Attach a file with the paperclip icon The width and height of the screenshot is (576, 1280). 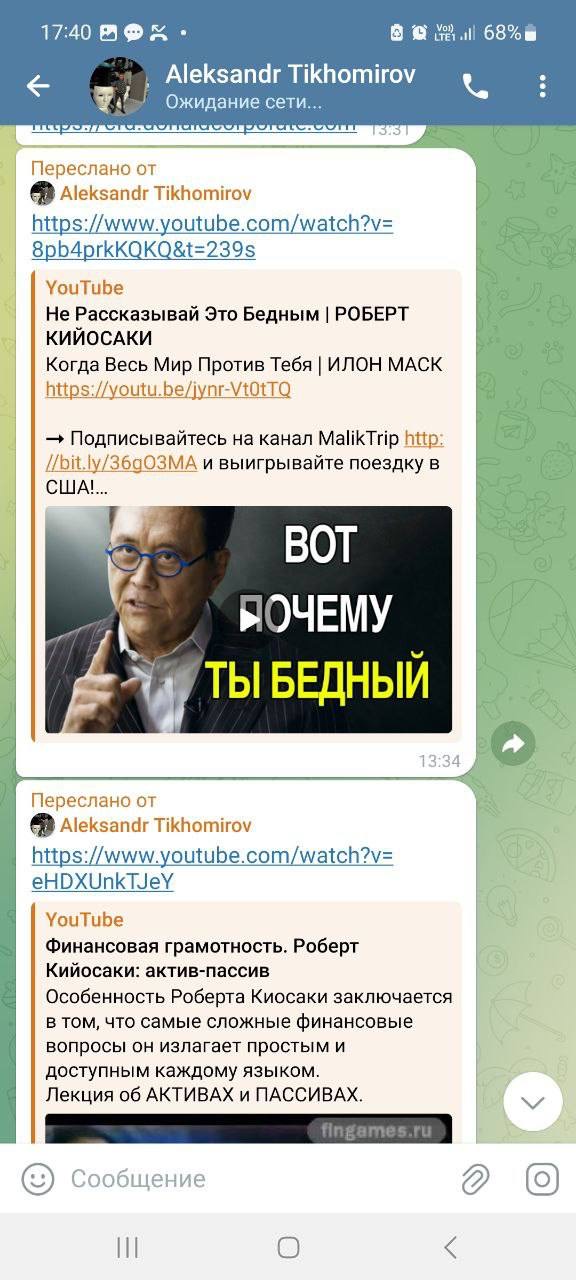(x=475, y=1179)
